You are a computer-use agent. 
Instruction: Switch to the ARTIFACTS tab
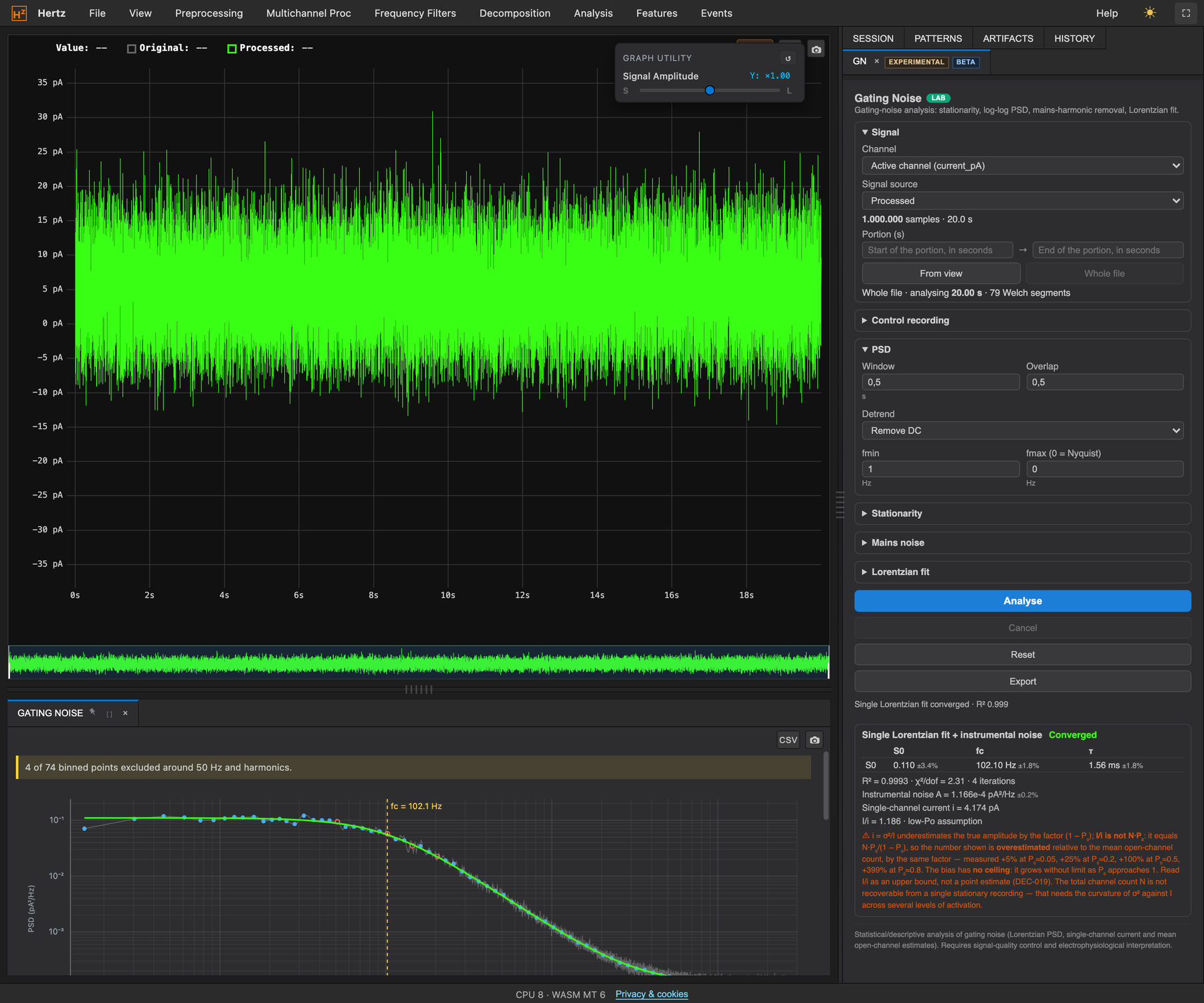pos(1008,39)
